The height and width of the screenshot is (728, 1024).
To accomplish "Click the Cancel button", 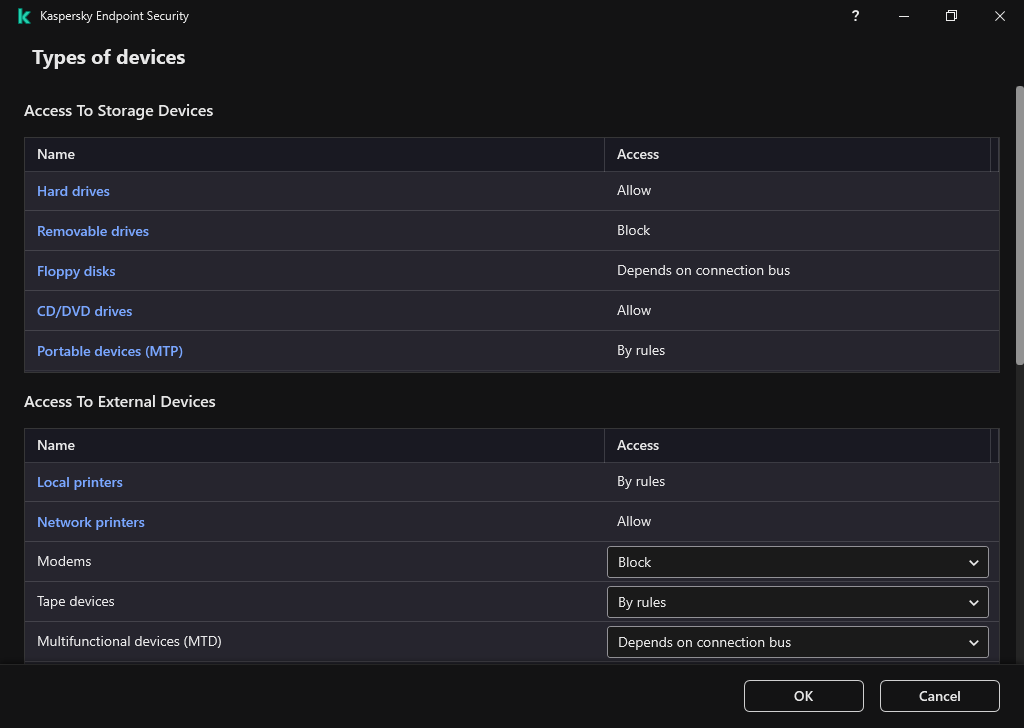I will click(939, 696).
